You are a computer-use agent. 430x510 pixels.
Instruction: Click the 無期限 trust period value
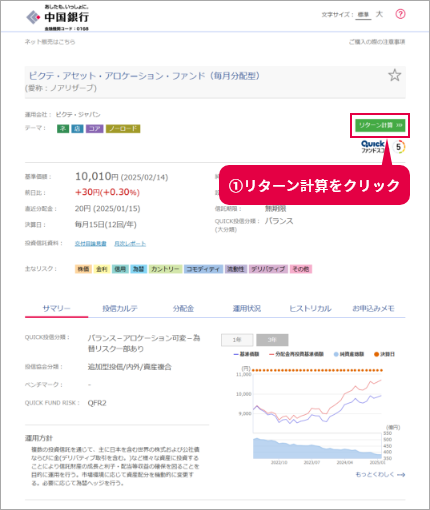(x=275, y=209)
